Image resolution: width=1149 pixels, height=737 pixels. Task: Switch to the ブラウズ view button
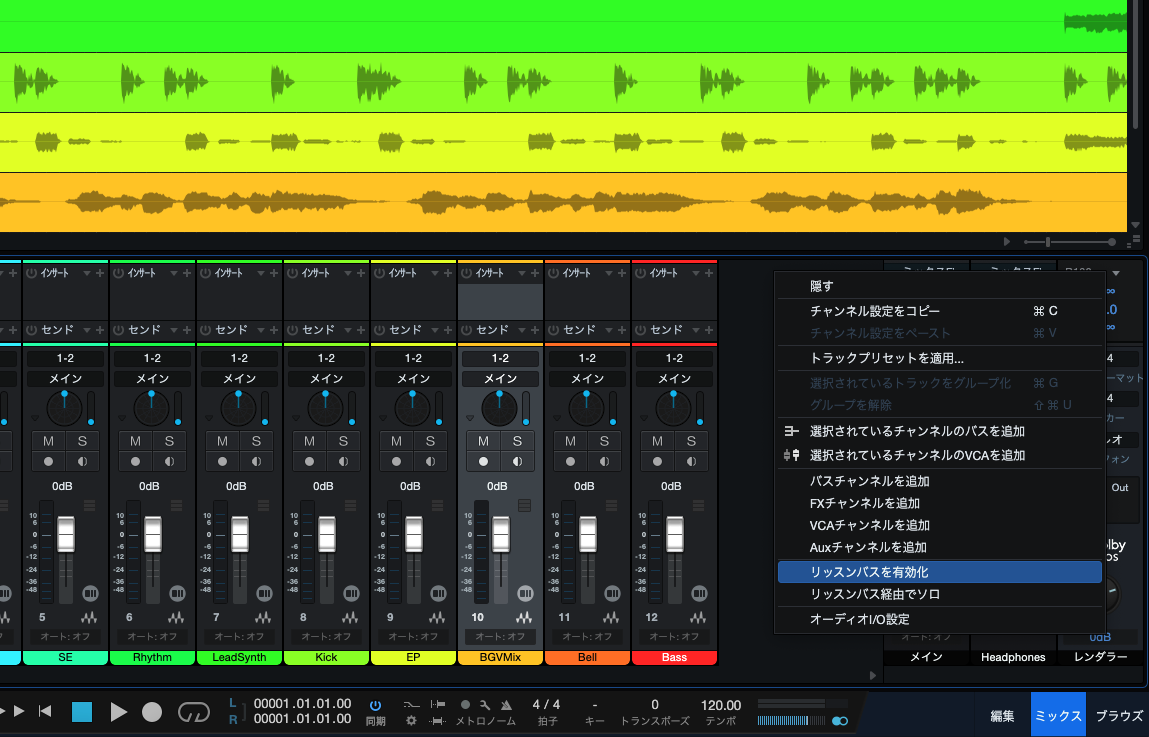coord(1118,716)
